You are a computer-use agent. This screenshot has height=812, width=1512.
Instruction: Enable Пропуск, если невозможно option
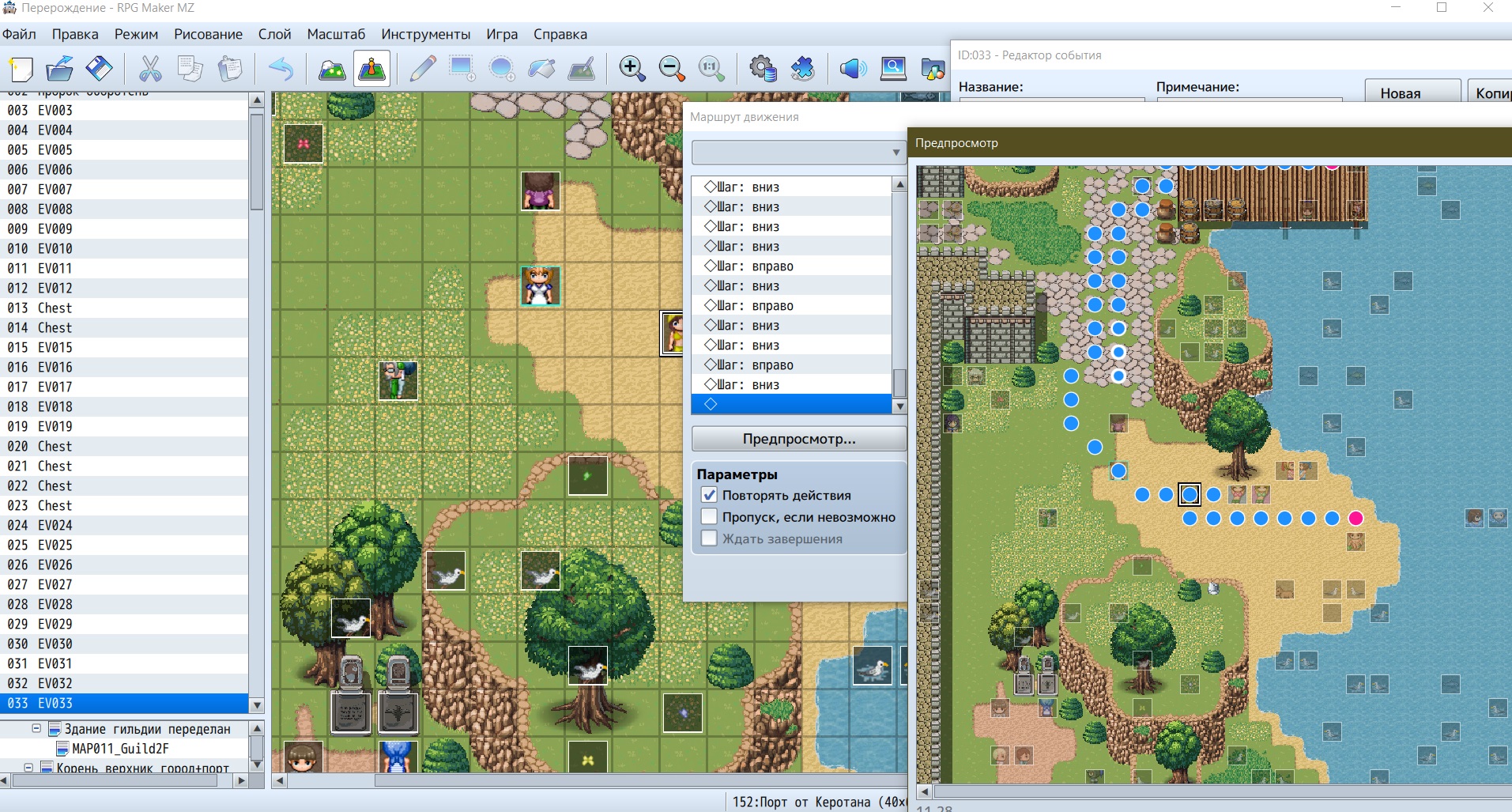click(709, 516)
